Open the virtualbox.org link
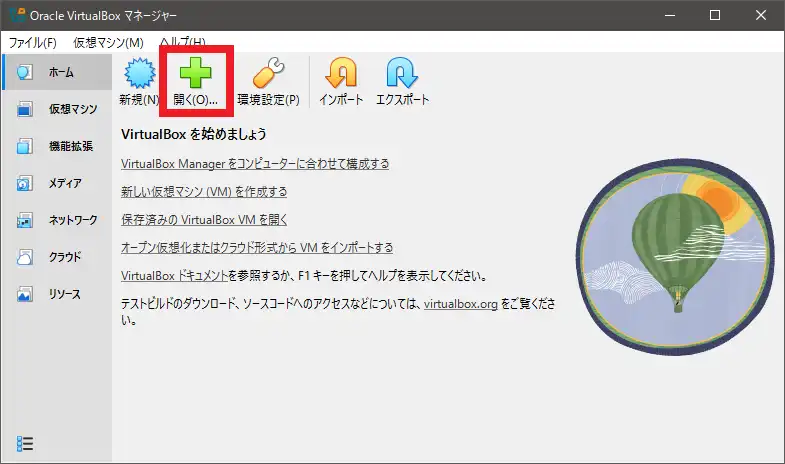 pos(461,304)
